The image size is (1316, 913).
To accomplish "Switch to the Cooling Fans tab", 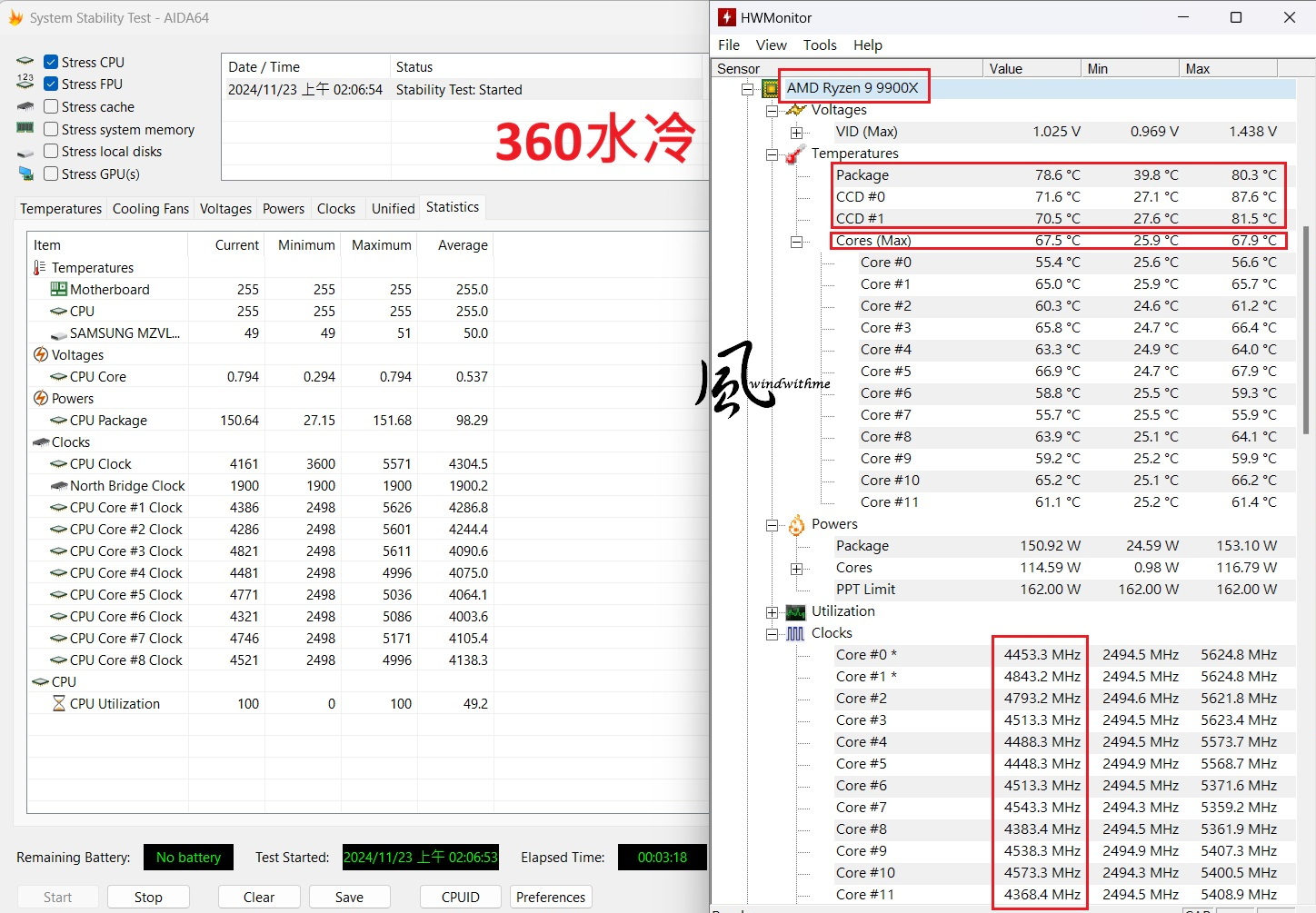I will [151, 209].
